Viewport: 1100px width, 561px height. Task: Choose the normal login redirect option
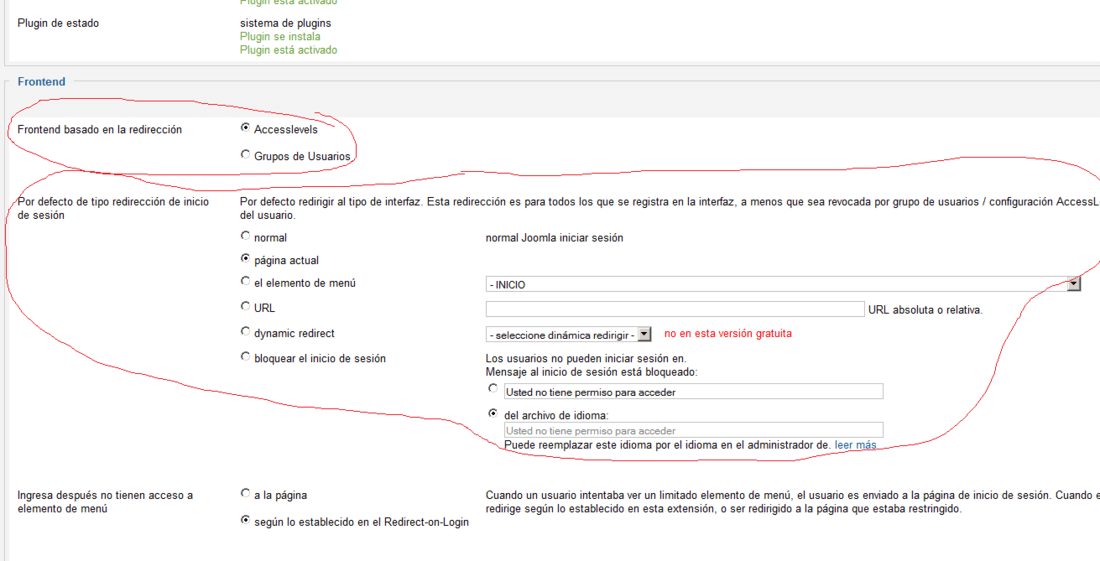coord(245,236)
